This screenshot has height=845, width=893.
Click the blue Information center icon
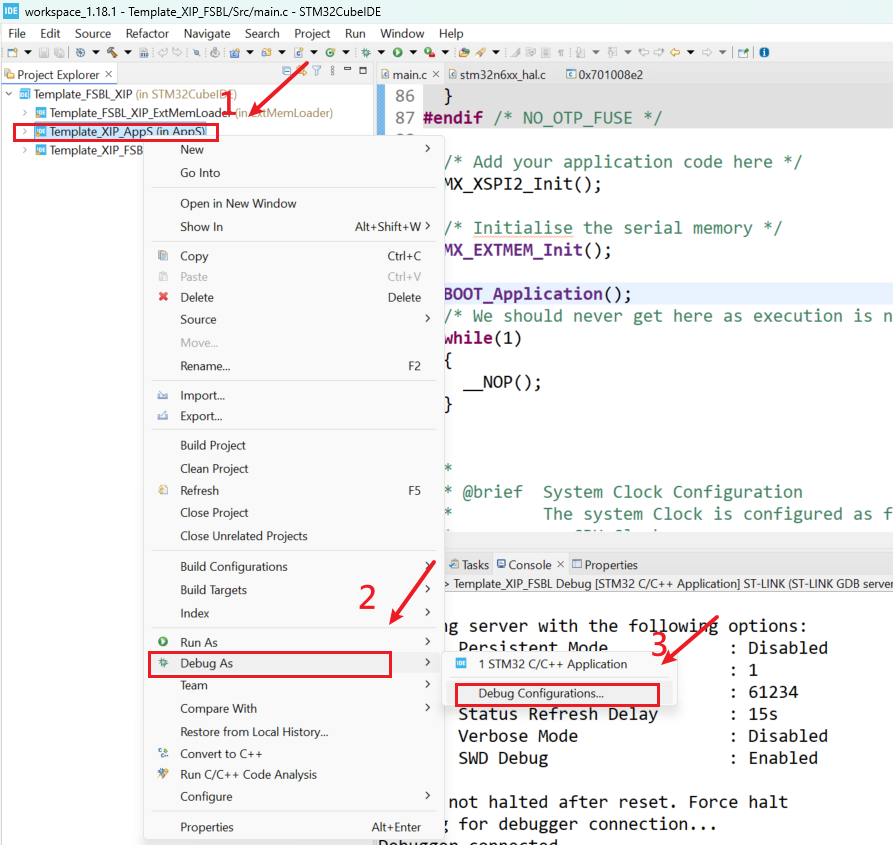(764, 52)
